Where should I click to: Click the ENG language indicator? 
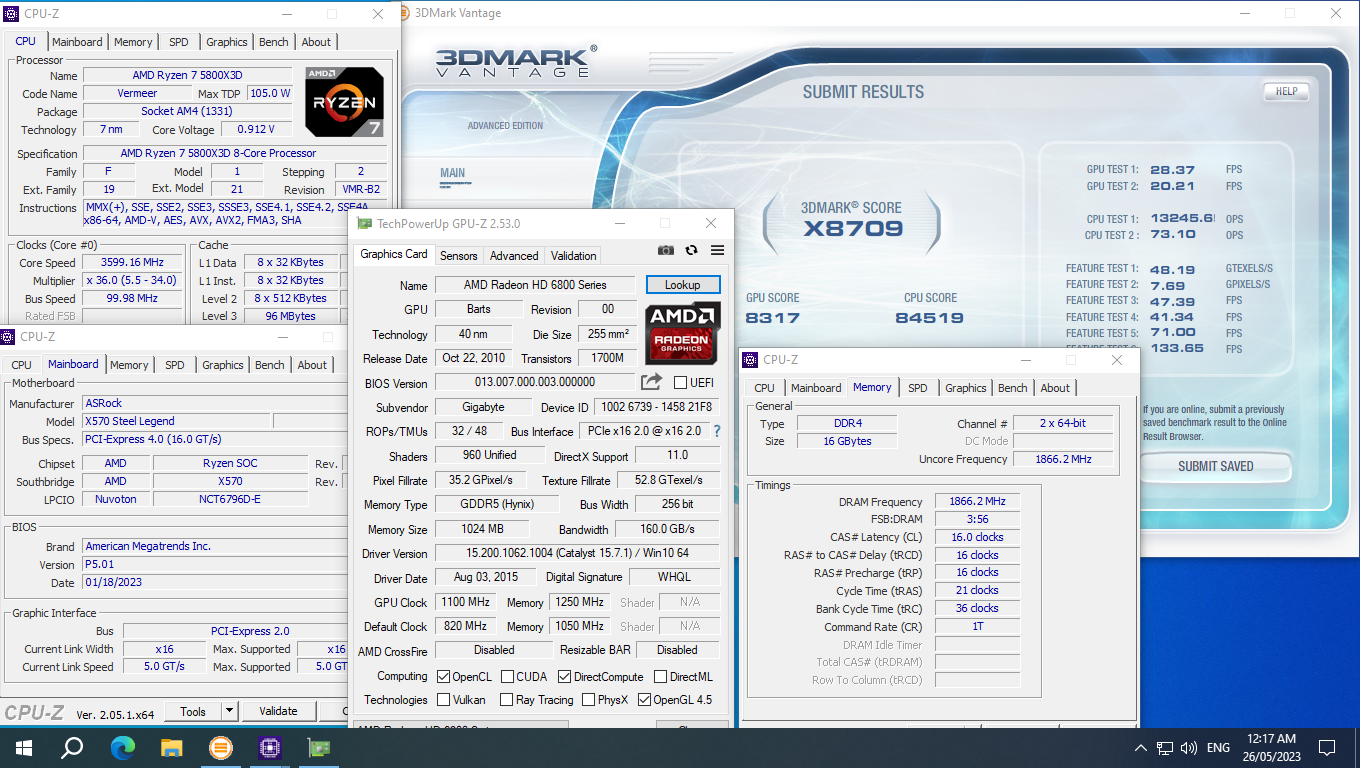coord(1218,748)
